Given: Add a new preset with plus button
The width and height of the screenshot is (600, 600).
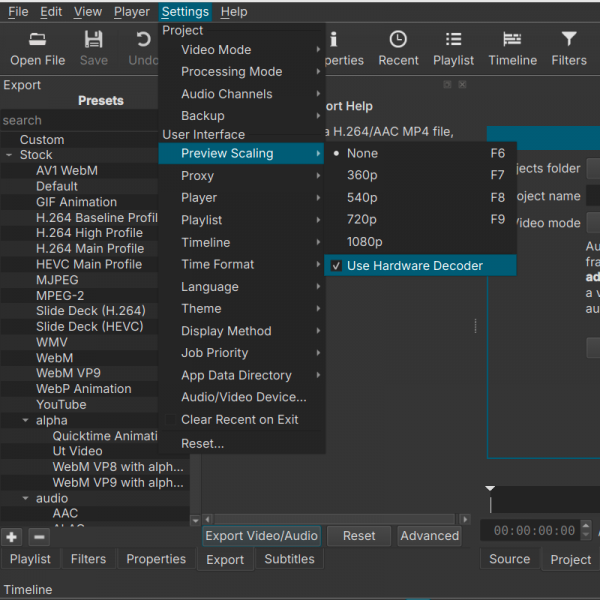Looking at the screenshot, I should tap(12, 537).
